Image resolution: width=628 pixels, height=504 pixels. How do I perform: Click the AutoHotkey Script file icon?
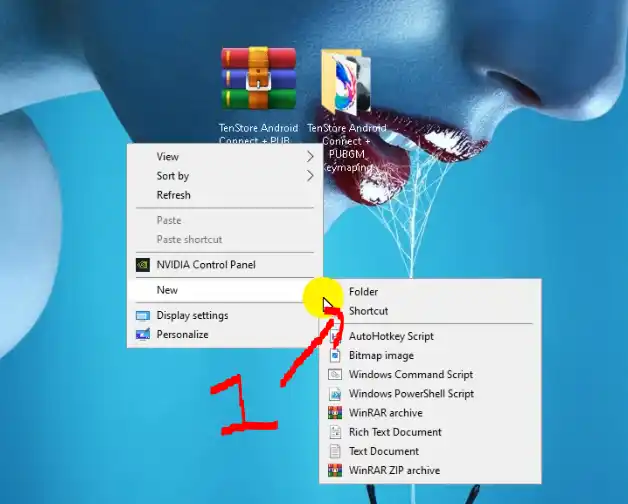pos(335,337)
